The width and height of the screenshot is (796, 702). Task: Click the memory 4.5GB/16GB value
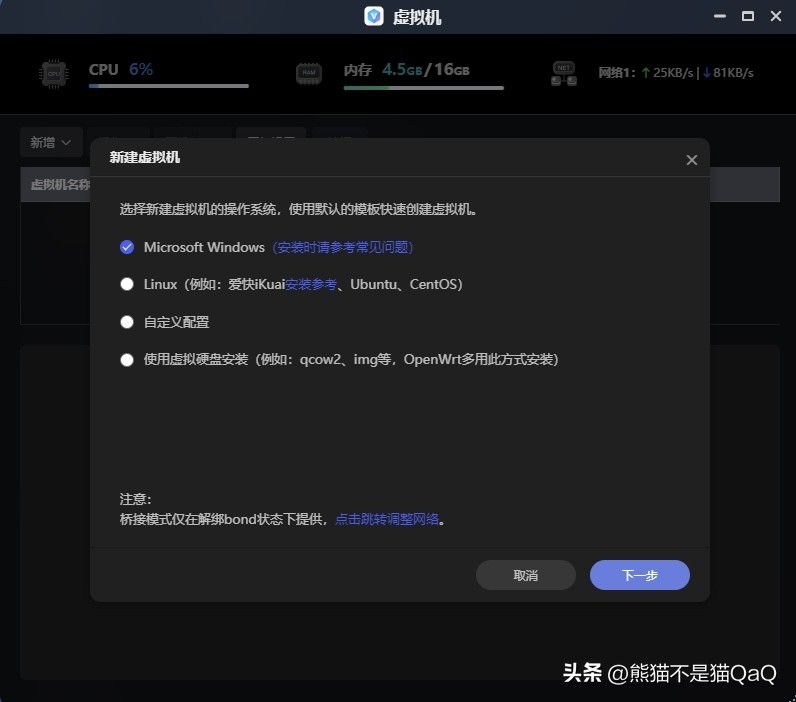(425, 70)
